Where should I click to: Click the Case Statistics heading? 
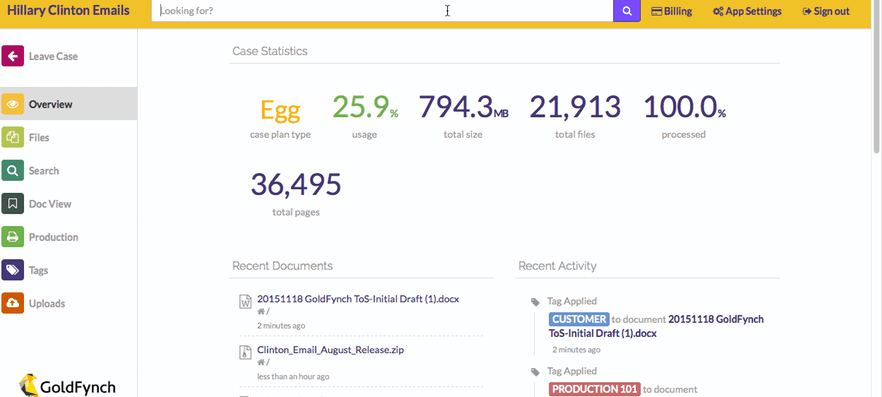pyautogui.click(x=270, y=51)
